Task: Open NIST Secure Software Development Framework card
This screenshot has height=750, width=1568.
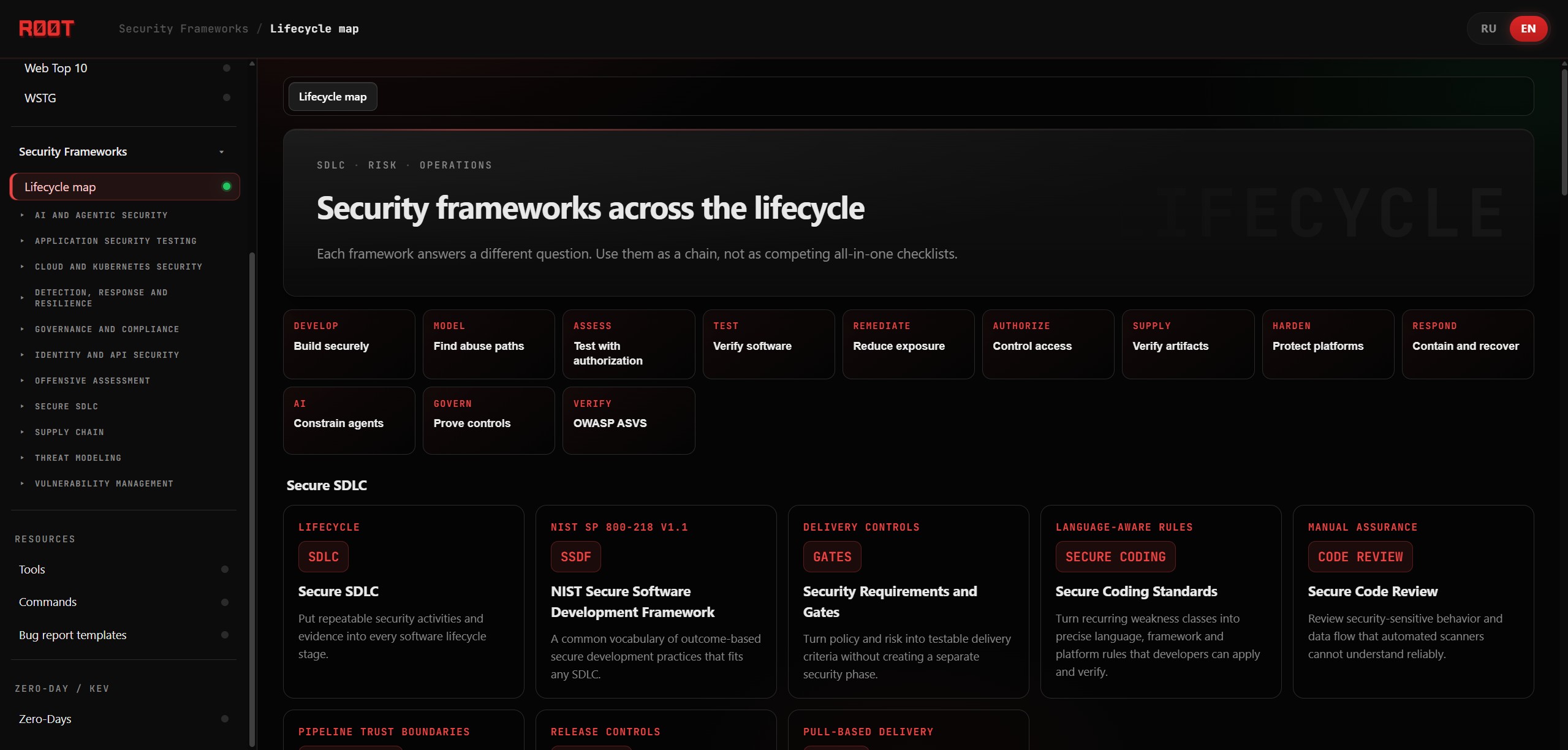Action: [656, 602]
